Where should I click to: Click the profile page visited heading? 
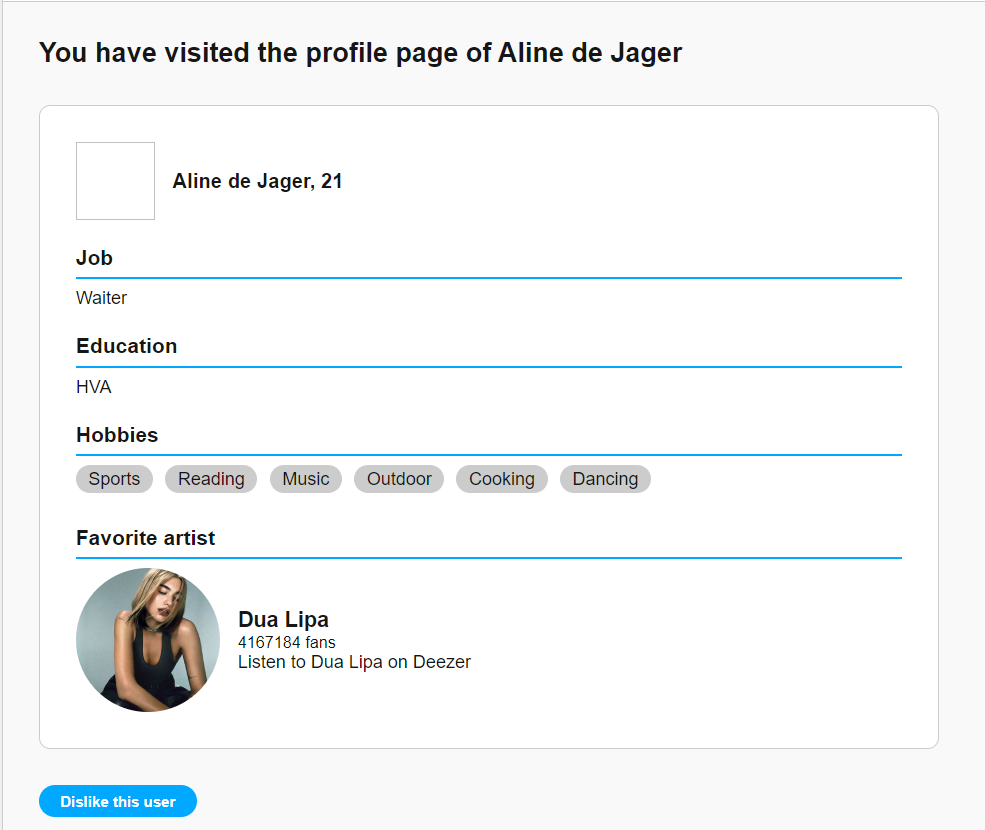click(x=360, y=53)
